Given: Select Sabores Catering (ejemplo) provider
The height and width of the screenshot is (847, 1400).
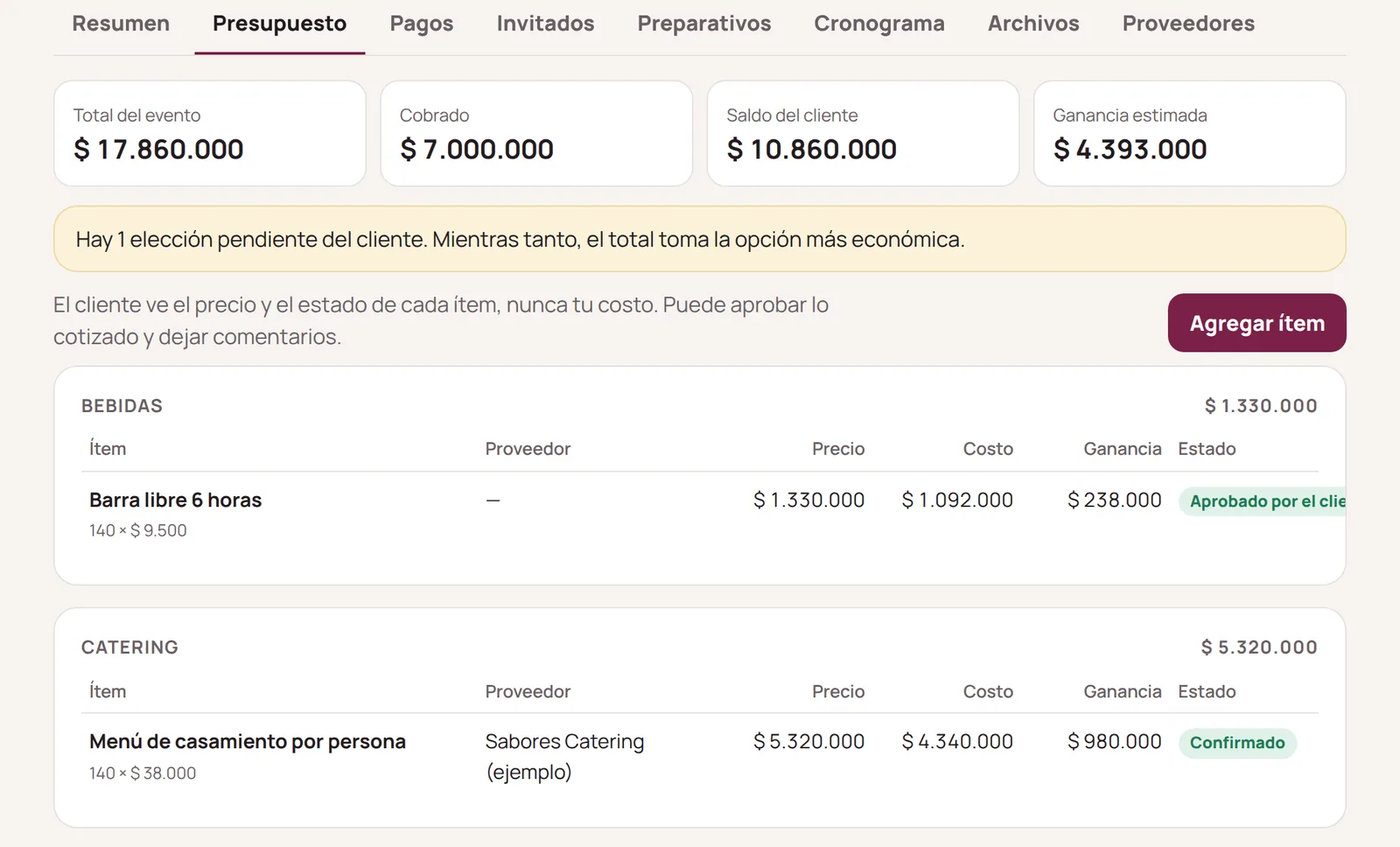Looking at the screenshot, I should pyautogui.click(x=564, y=757).
